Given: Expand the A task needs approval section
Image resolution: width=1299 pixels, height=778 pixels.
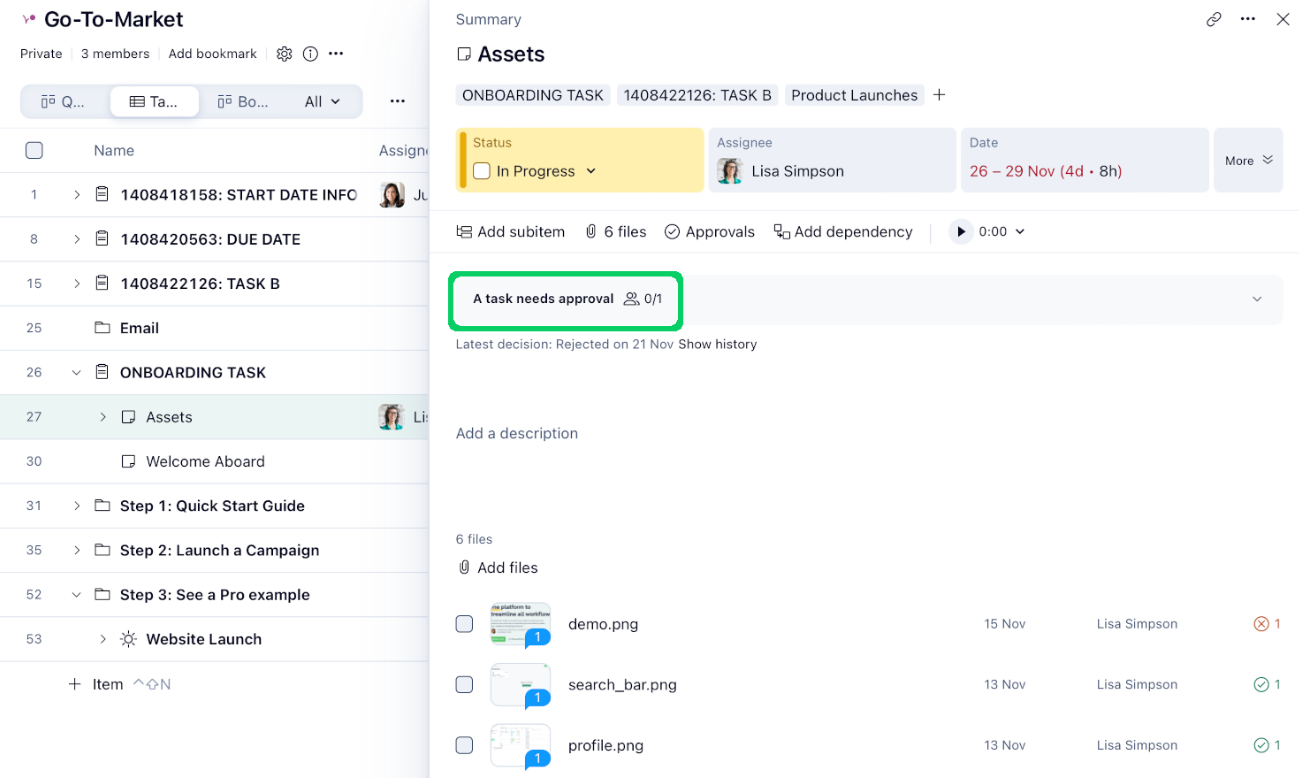Looking at the screenshot, I should click(x=1257, y=298).
